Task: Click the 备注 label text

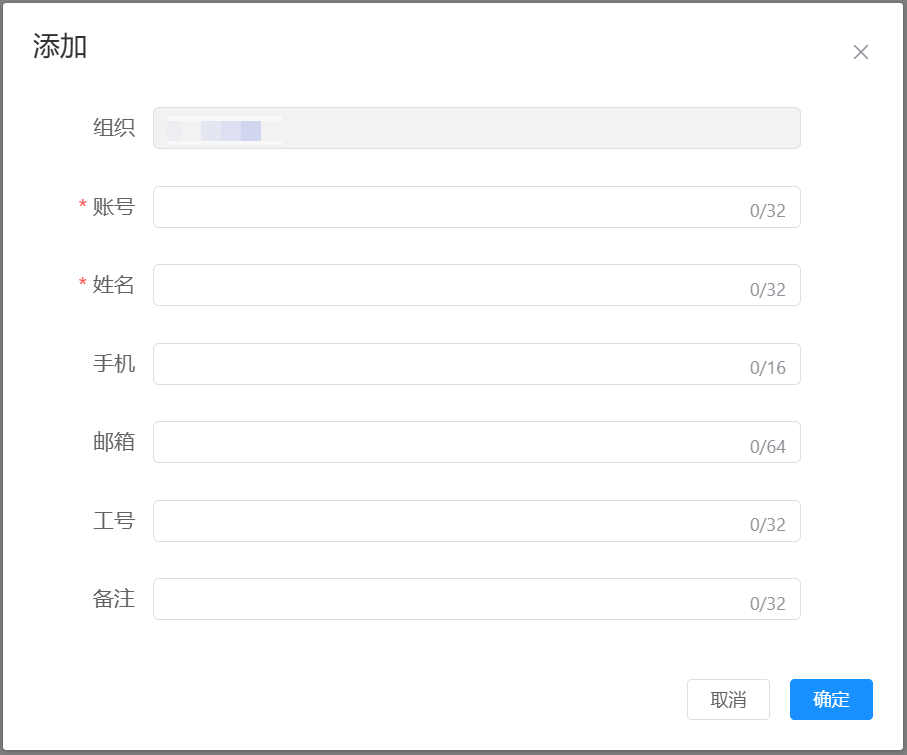Action: [114, 599]
